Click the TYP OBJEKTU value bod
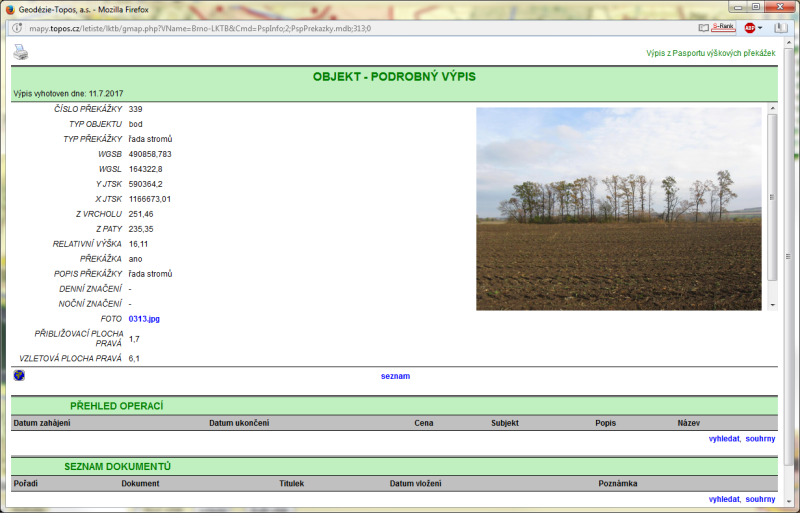This screenshot has height=513, width=800. pyautogui.click(x=136, y=124)
